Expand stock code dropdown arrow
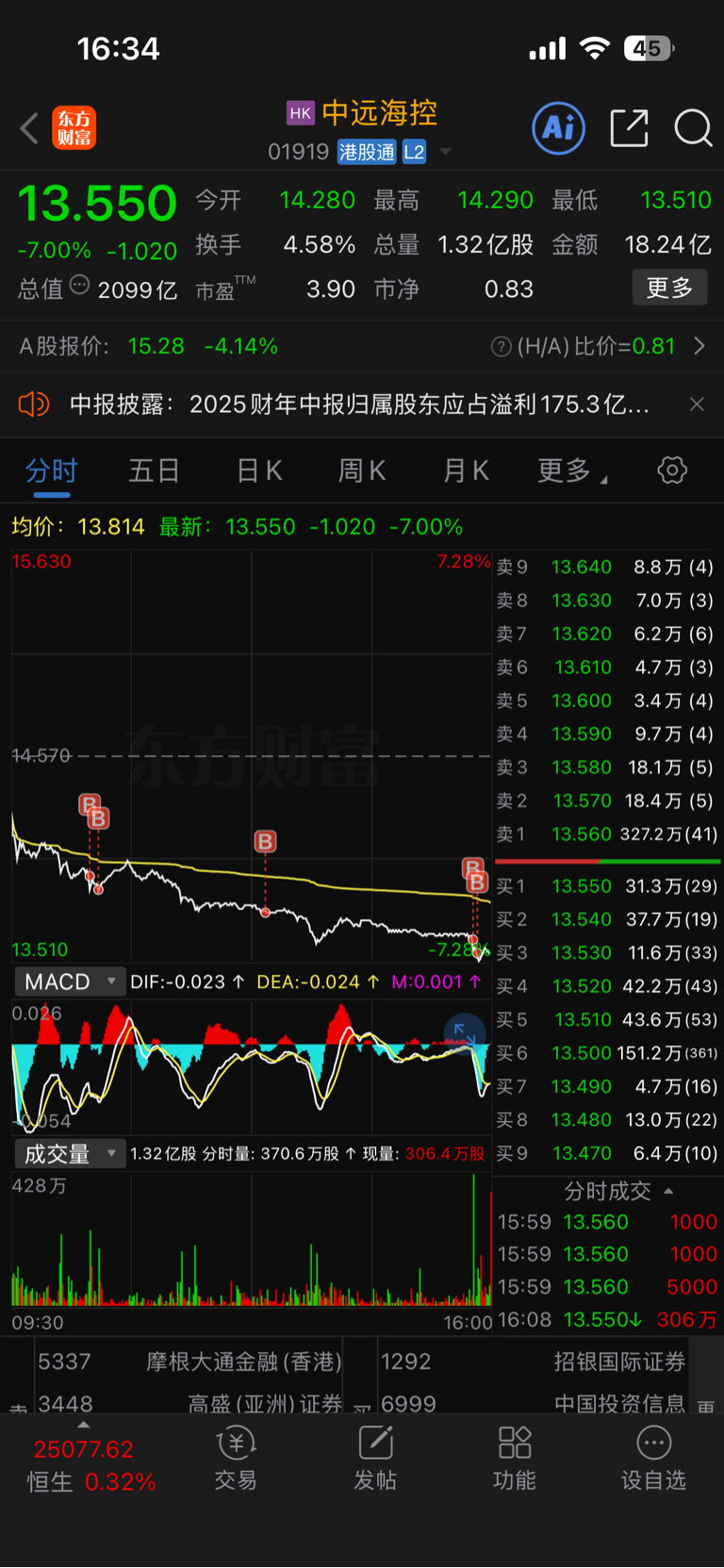724x1568 pixels. tap(446, 152)
